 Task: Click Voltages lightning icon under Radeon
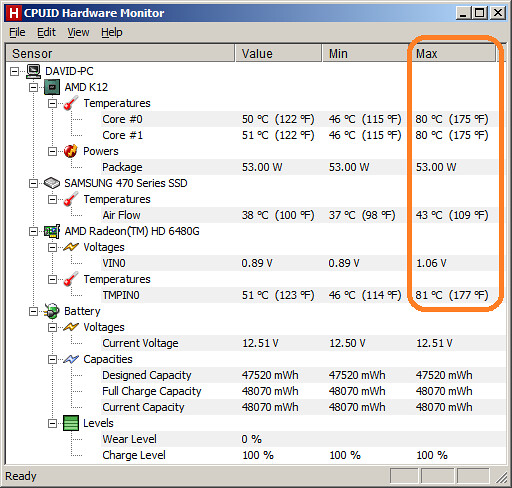coord(71,247)
